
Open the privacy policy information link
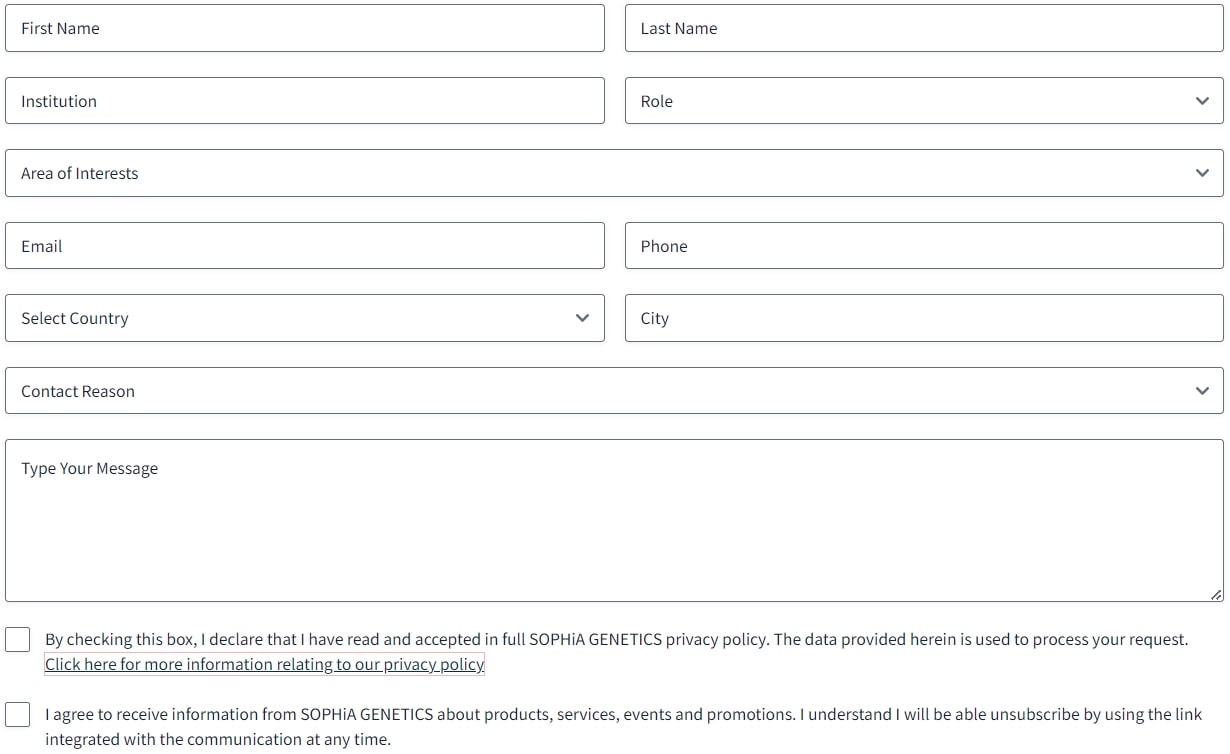click(x=264, y=664)
